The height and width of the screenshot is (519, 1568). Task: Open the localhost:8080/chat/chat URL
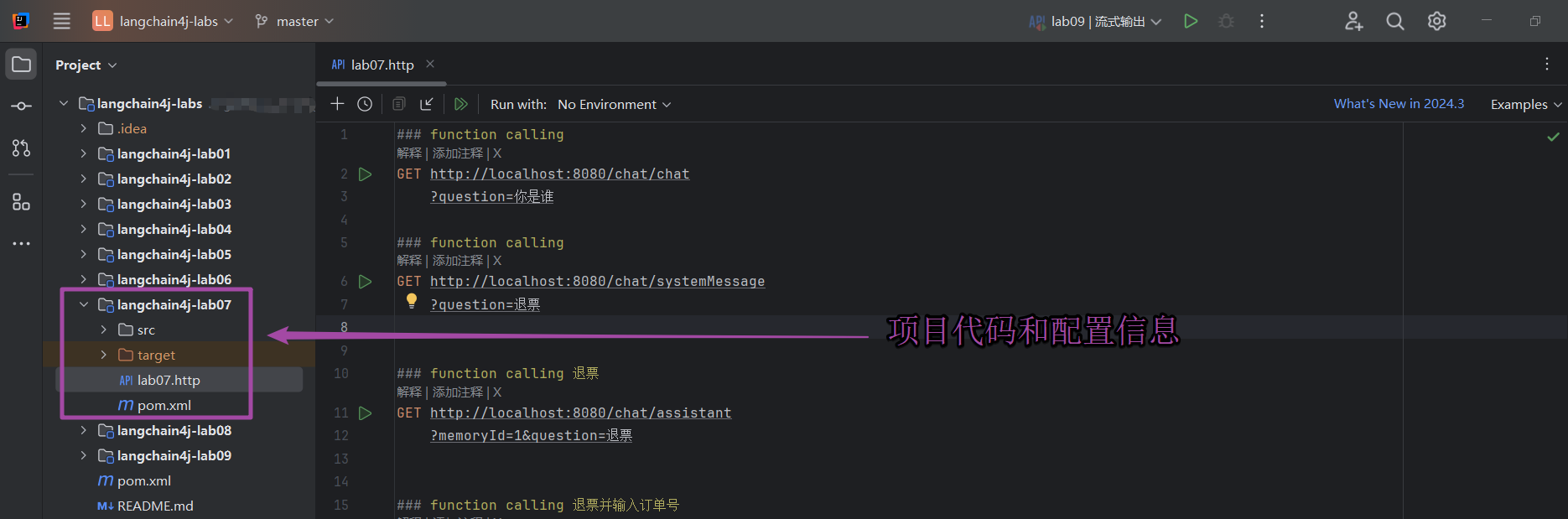coord(559,174)
